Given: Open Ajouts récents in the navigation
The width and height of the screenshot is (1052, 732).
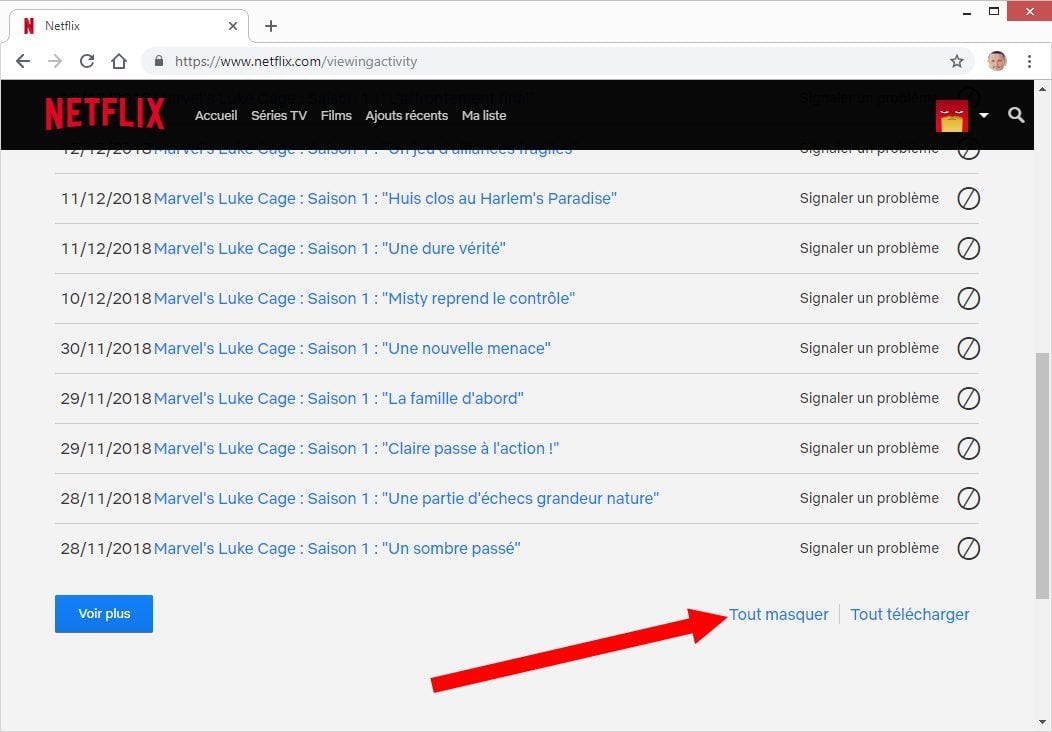Looking at the screenshot, I should coord(407,115).
